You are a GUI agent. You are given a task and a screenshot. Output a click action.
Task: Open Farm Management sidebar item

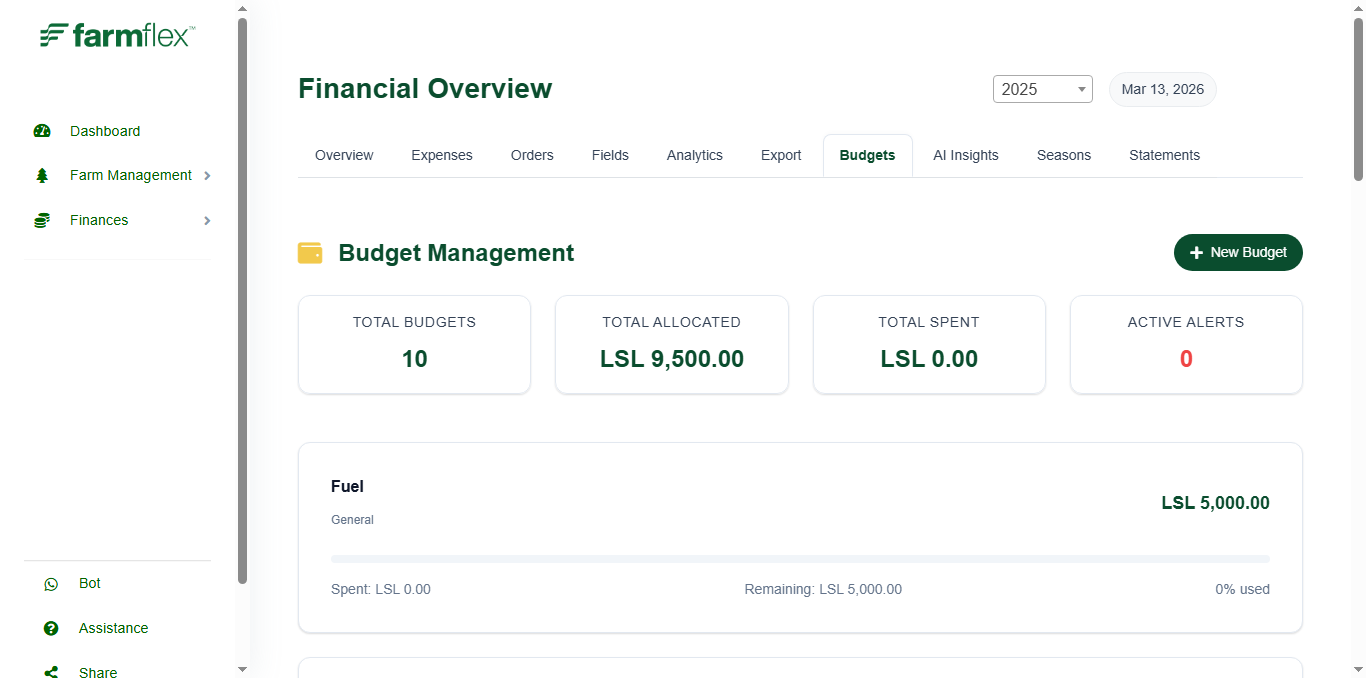131,175
